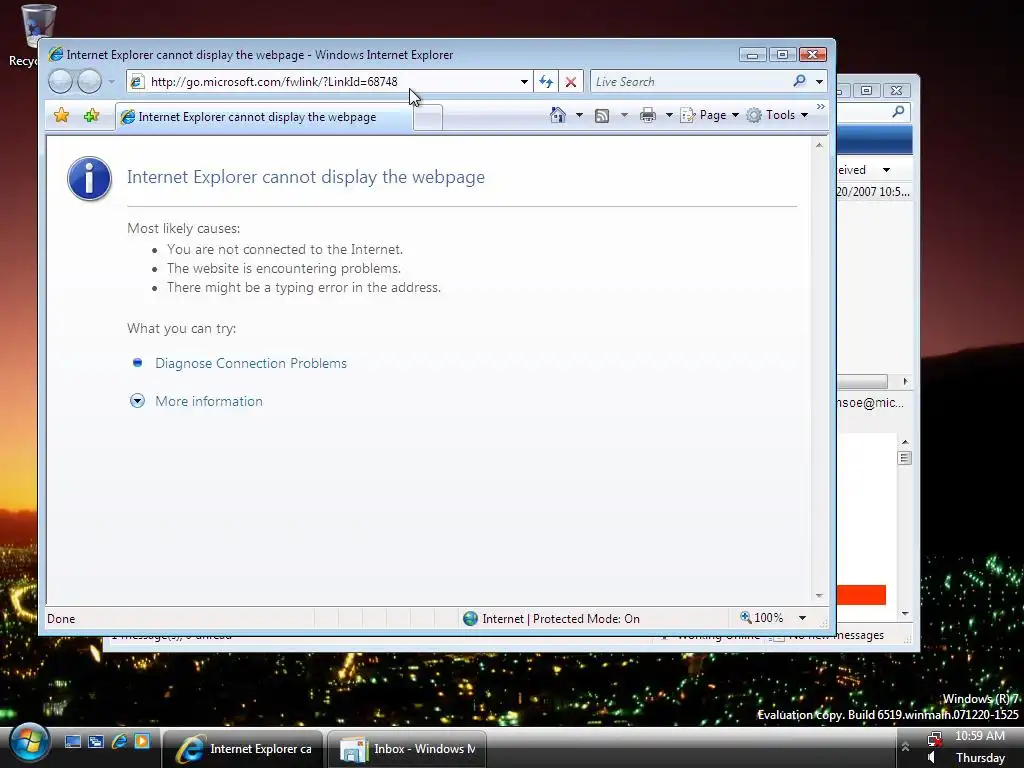Open the Tools menu
This screenshot has height=768, width=1024.
point(777,115)
